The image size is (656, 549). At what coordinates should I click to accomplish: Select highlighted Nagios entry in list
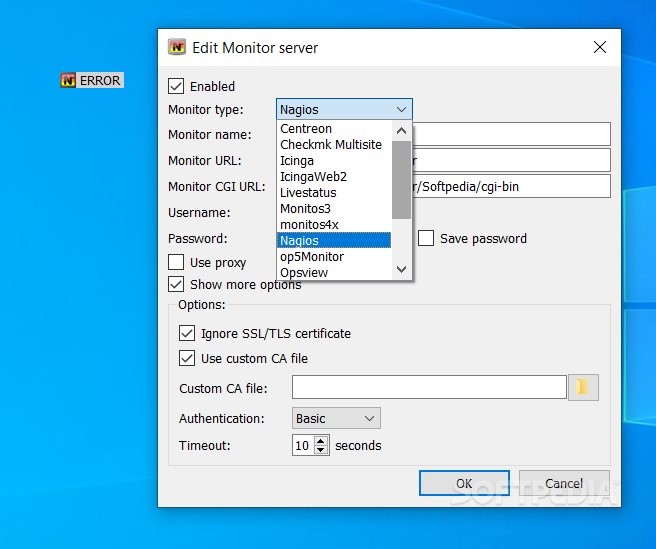click(x=334, y=240)
